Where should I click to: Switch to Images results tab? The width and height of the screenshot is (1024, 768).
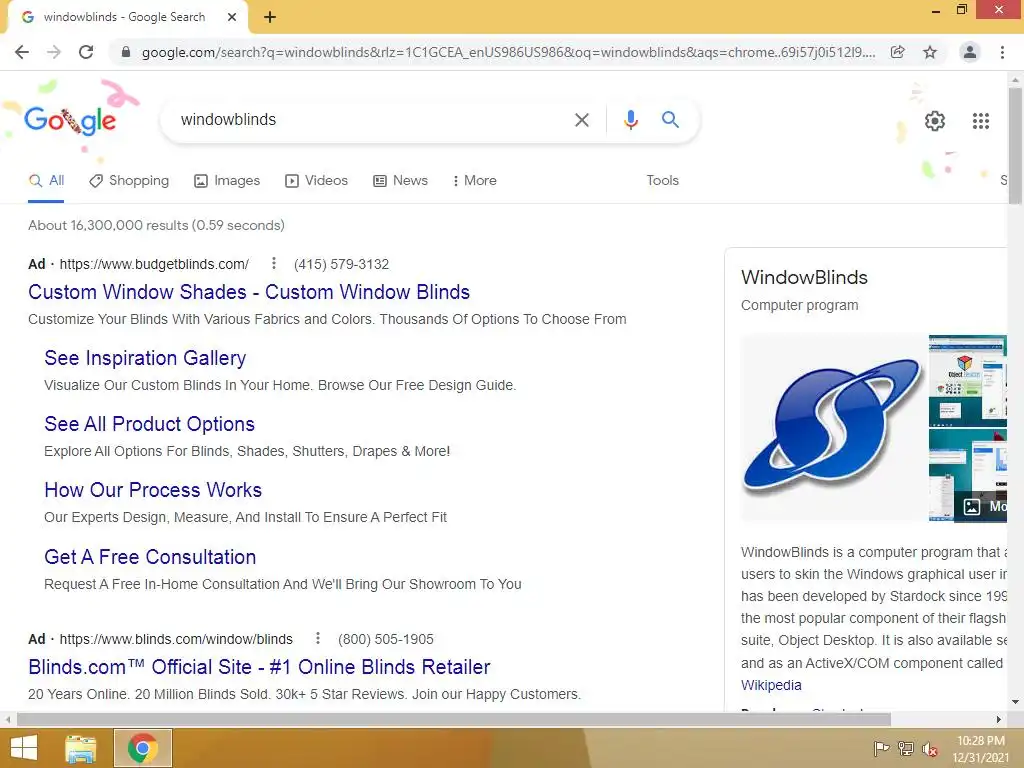point(227,181)
